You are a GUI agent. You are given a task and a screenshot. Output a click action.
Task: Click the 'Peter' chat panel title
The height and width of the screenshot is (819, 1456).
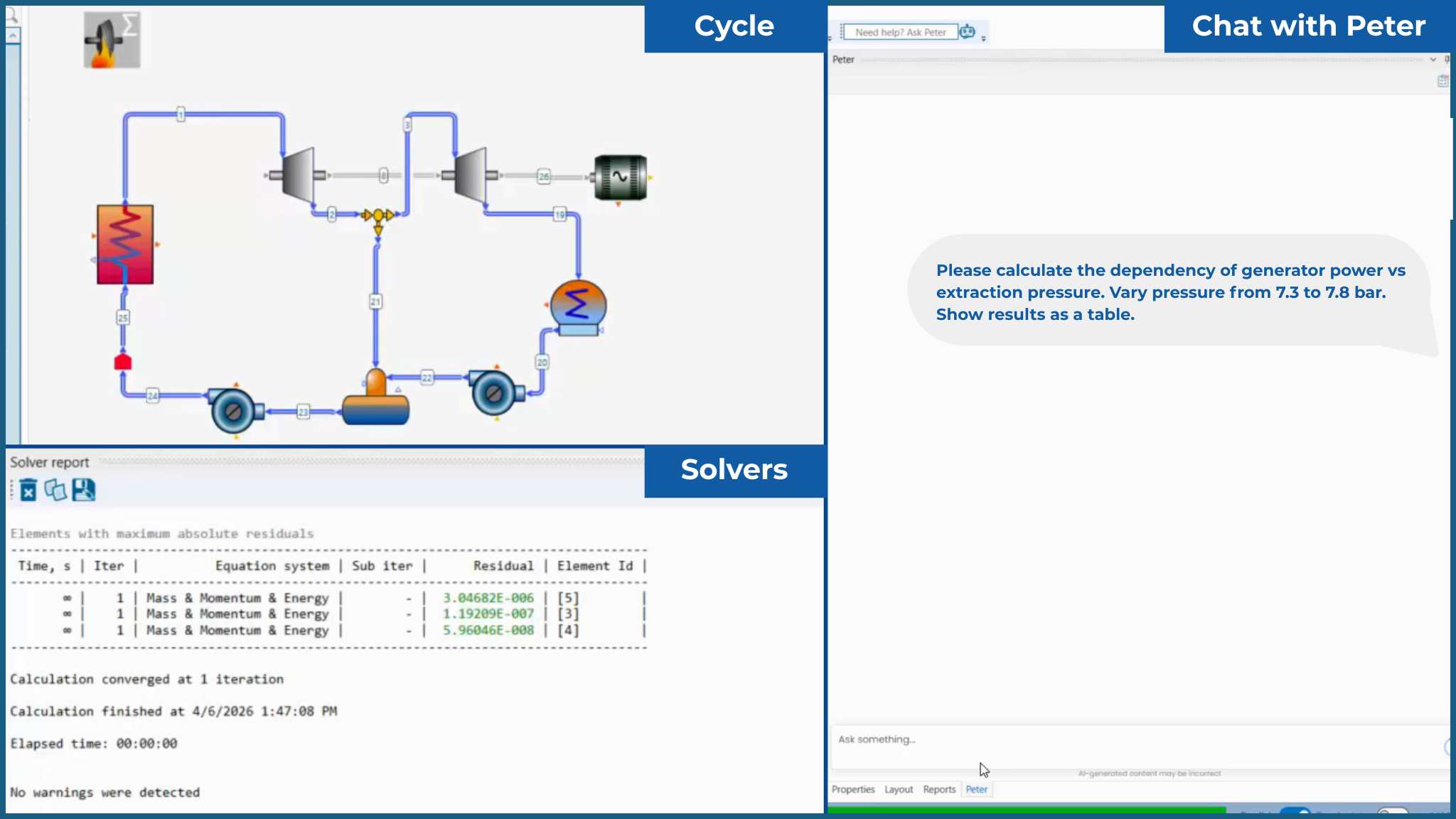[843, 60]
